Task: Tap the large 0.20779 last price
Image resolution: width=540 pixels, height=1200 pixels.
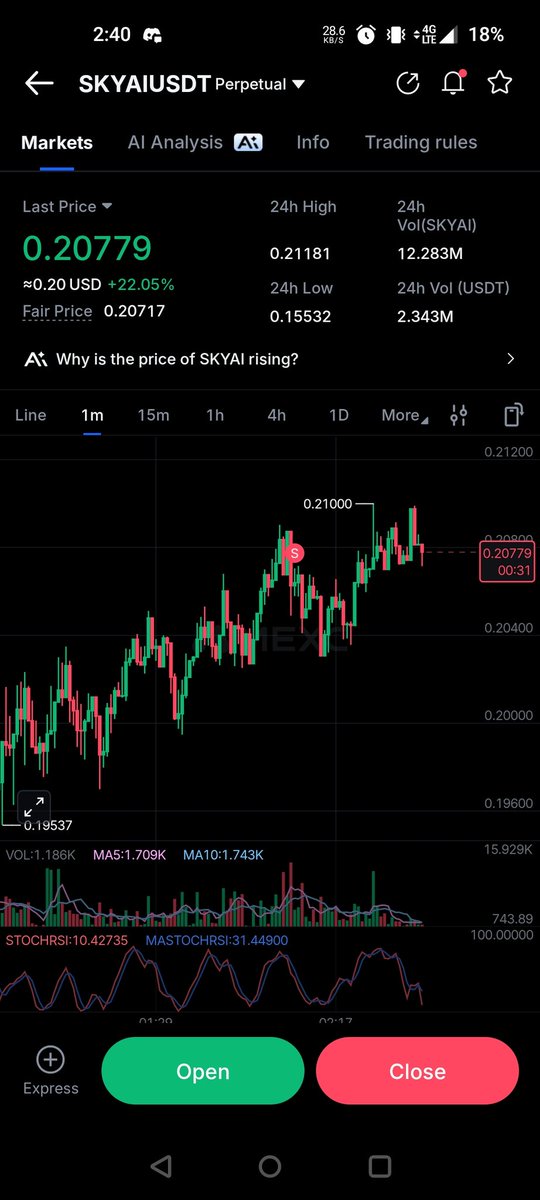Action: click(x=87, y=248)
